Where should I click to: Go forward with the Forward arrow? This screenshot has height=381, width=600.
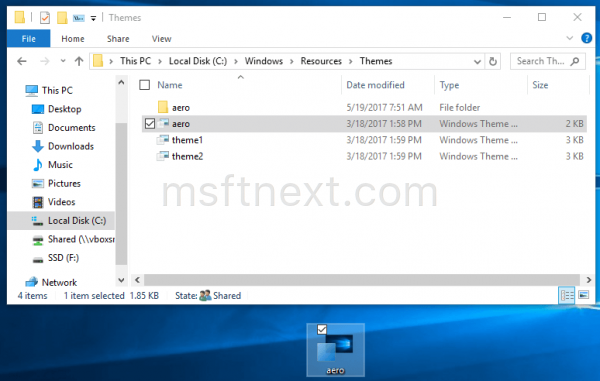(x=45, y=61)
